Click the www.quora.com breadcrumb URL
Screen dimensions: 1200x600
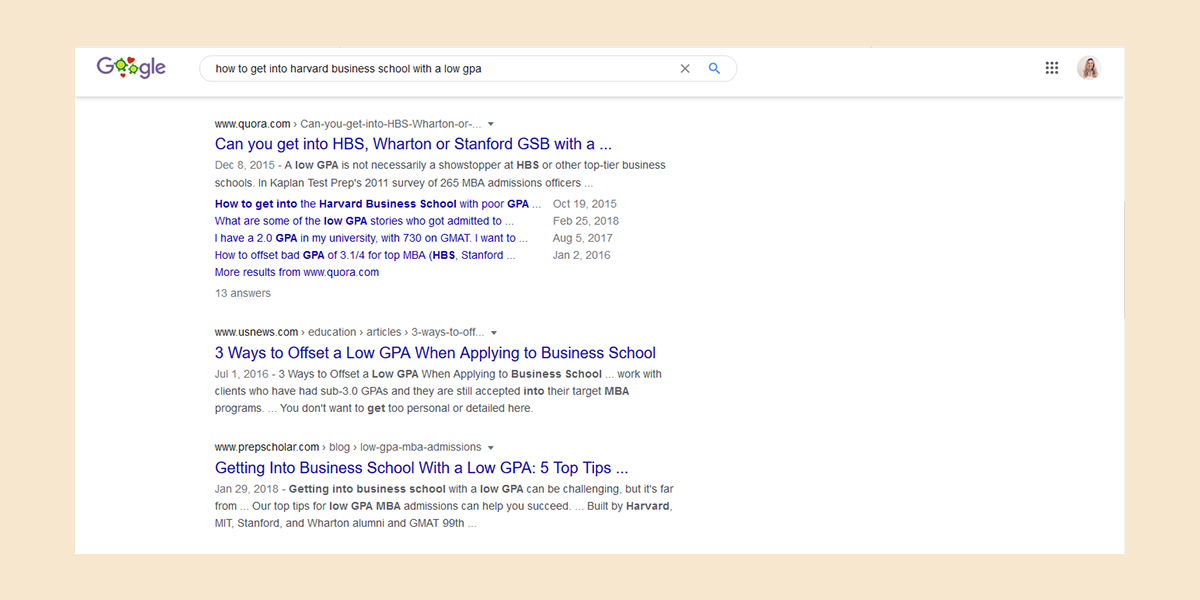pyautogui.click(x=348, y=124)
